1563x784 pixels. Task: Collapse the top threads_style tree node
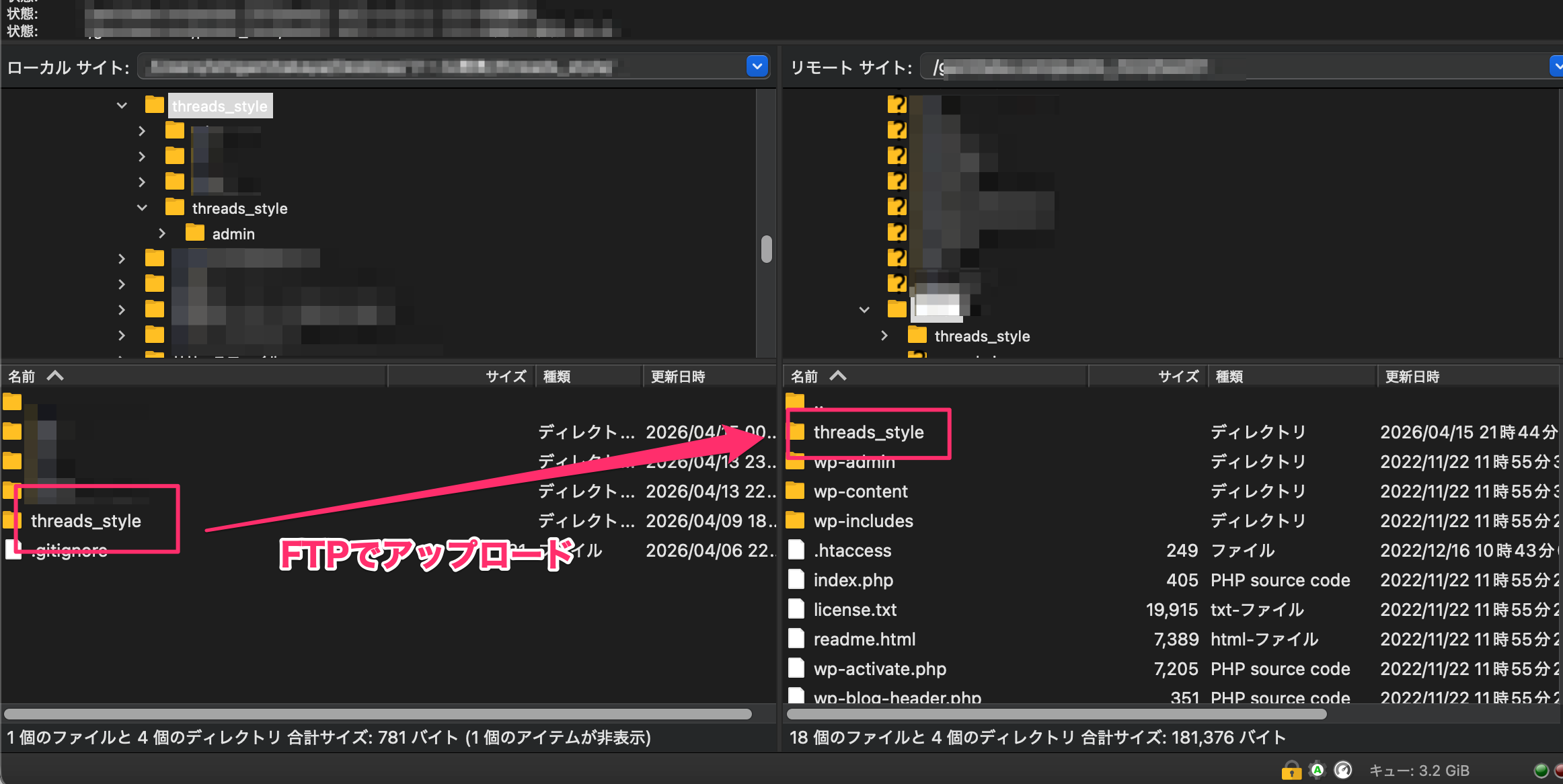click(x=122, y=106)
